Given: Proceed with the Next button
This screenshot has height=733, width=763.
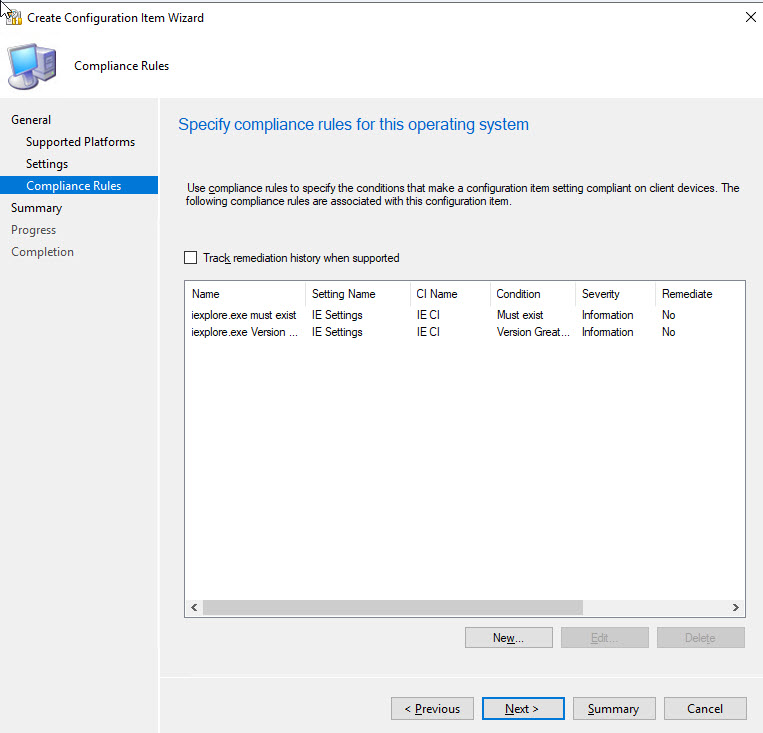Looking at the screenshot, I should (522, 709).
